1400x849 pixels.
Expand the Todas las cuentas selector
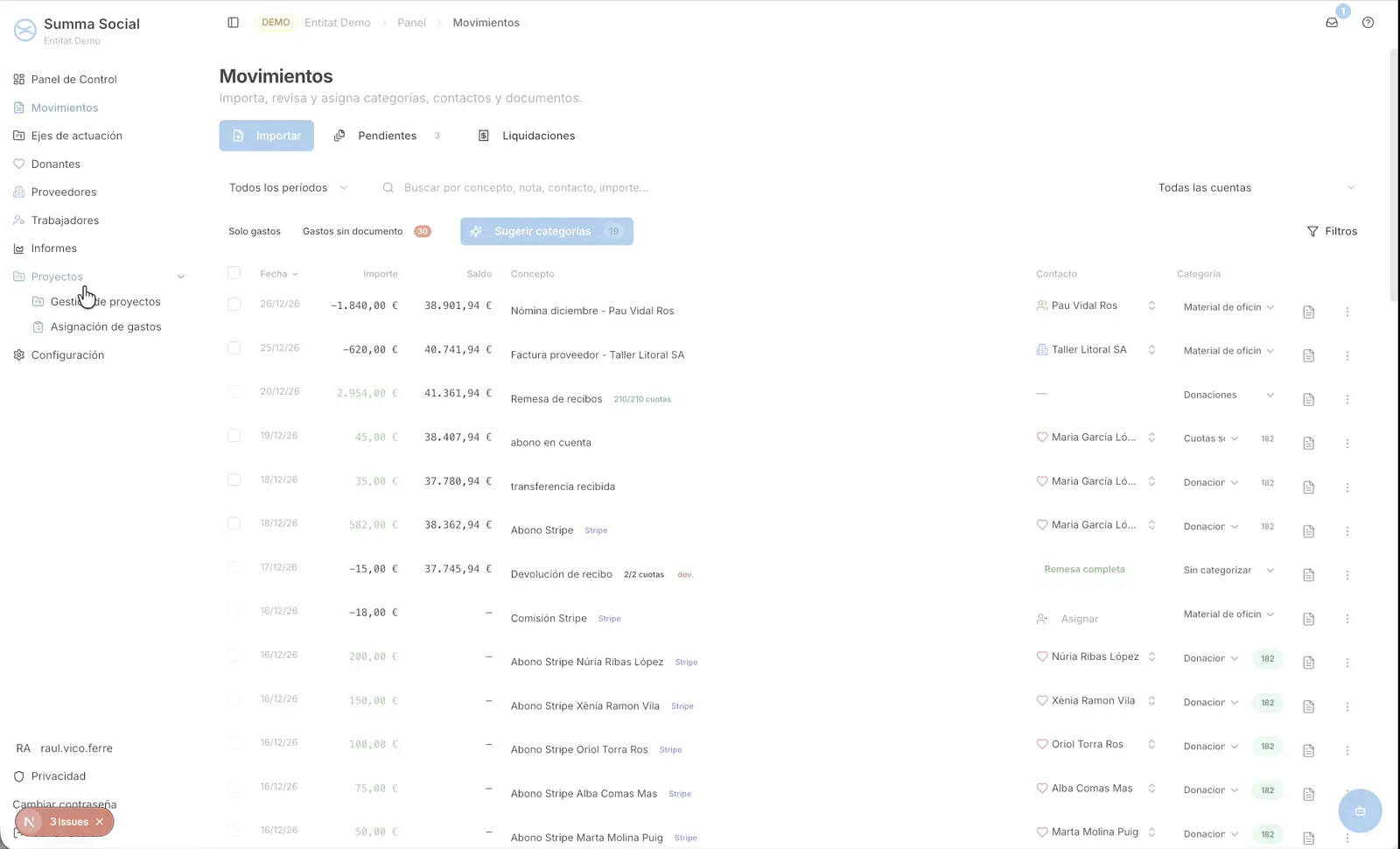1256,188
